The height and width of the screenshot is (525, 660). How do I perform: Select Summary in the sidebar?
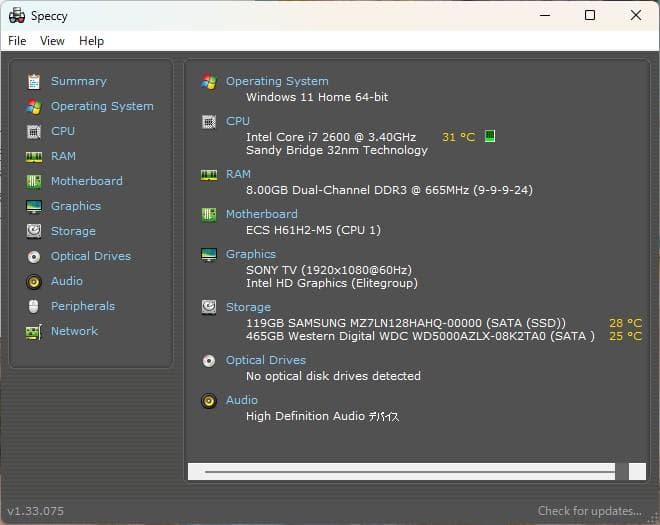[79, 81]
